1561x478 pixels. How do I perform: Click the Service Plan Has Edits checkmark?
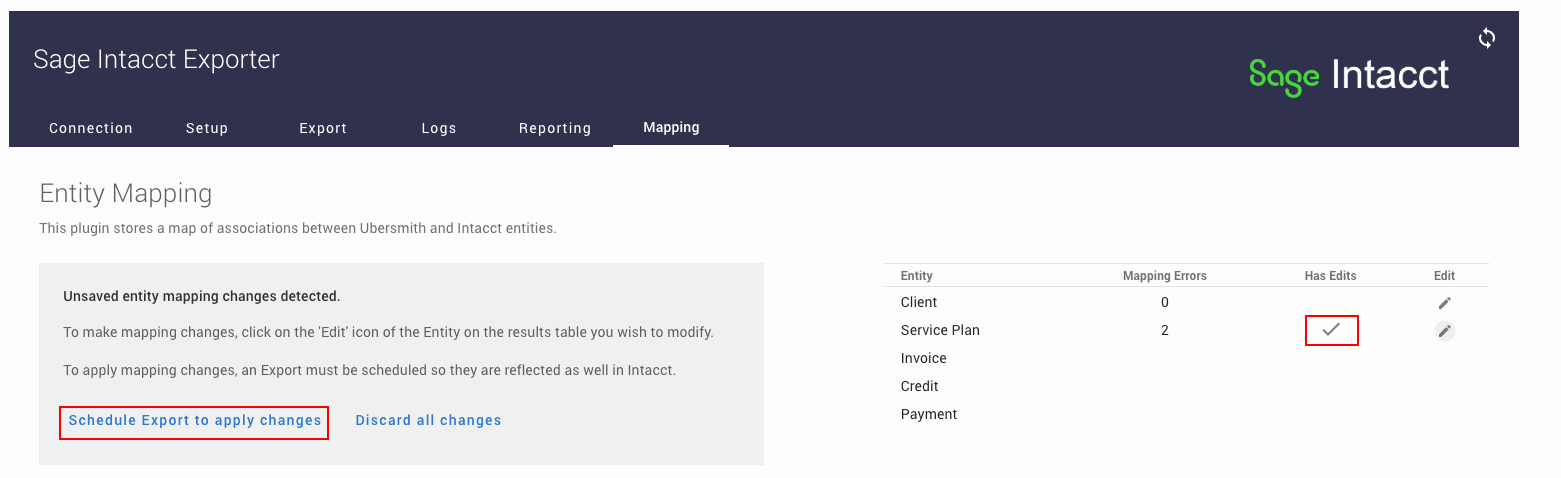[x=1331, y=330]
